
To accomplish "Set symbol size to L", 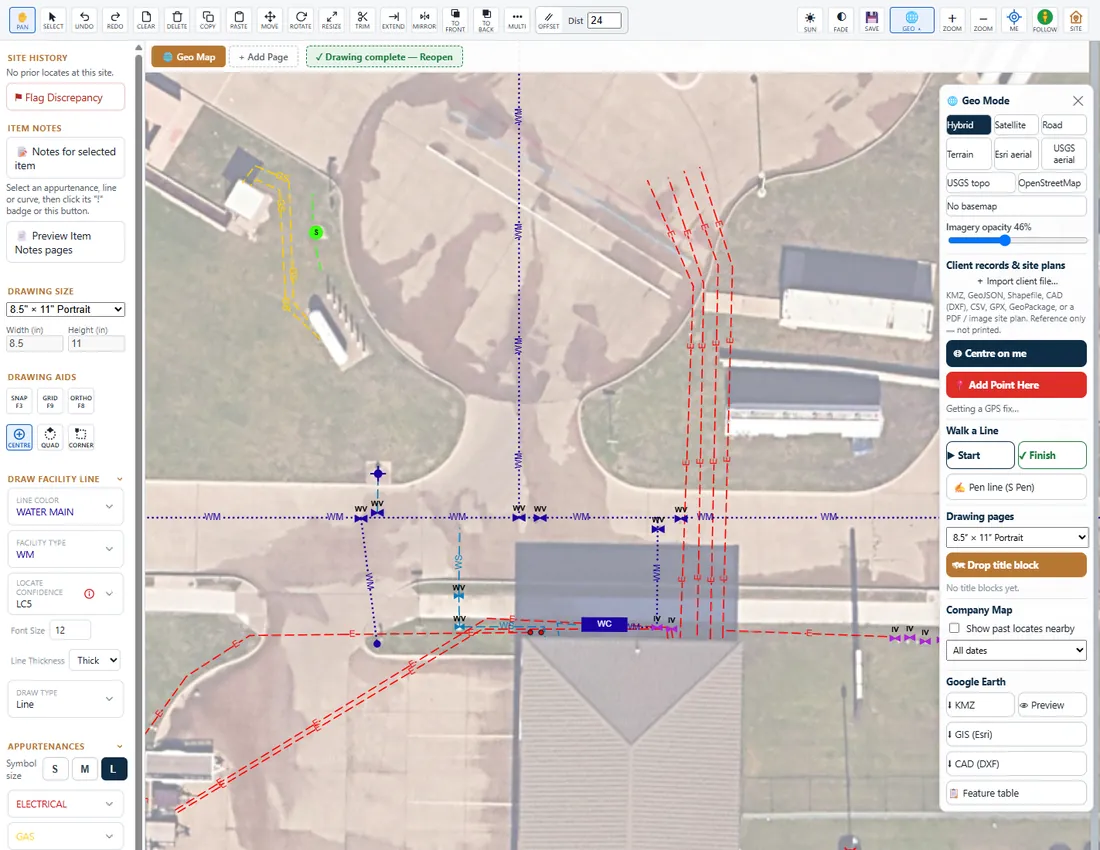I will tap(114, 769).
